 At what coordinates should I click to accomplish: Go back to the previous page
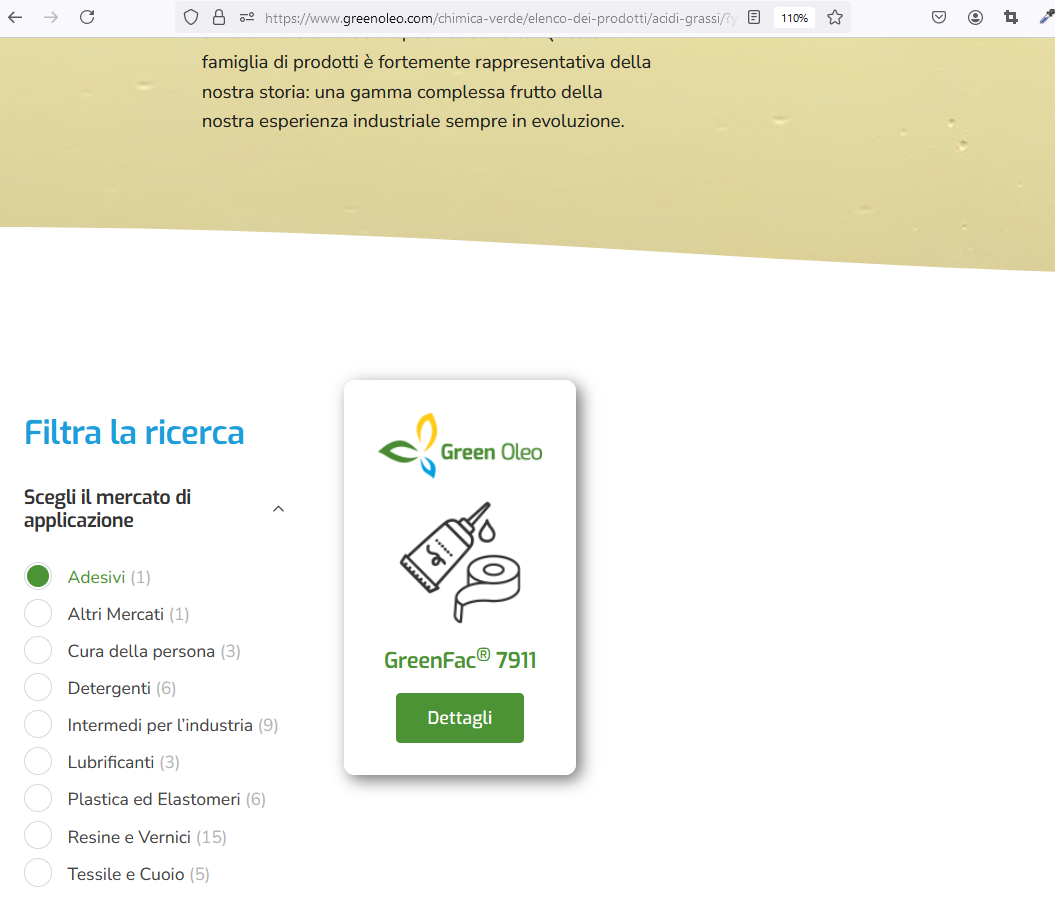coord(15,17)
